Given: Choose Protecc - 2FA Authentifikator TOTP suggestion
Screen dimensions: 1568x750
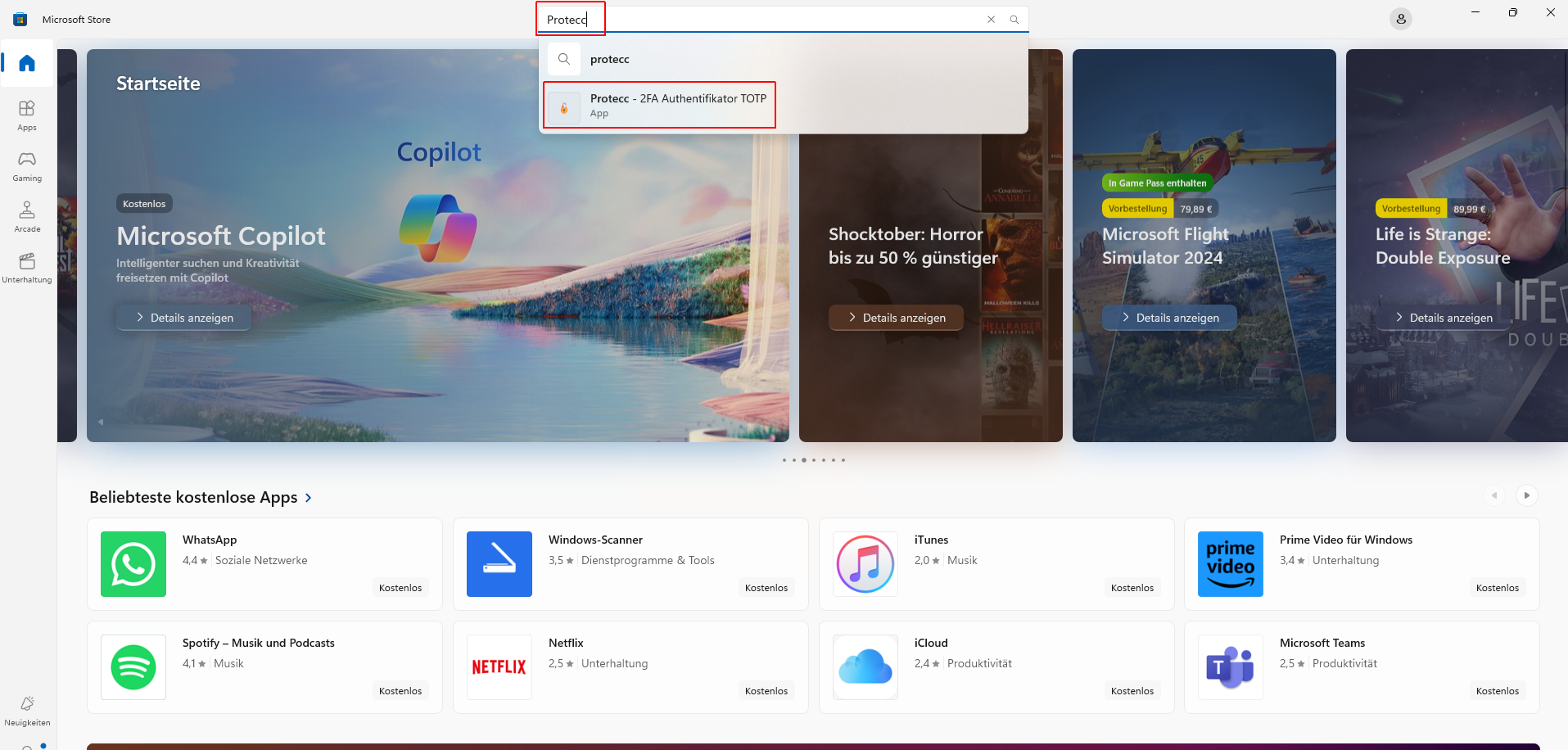Looking at the screenshot, I should 784,106.
